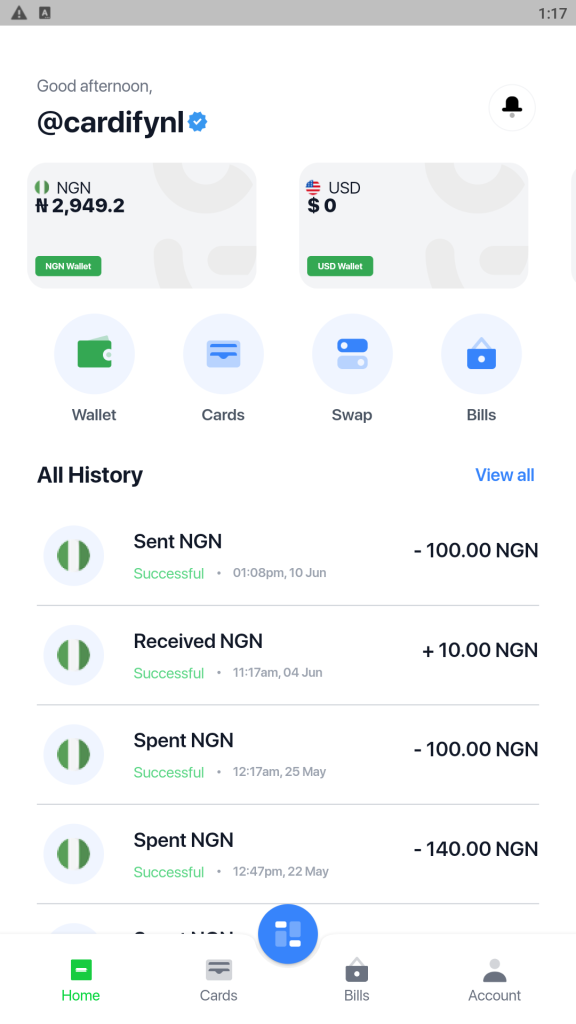Switch to the Cards bottom tab
Image resolution: width=576 pixels, height=1024 pixels.
coord(218,980)
